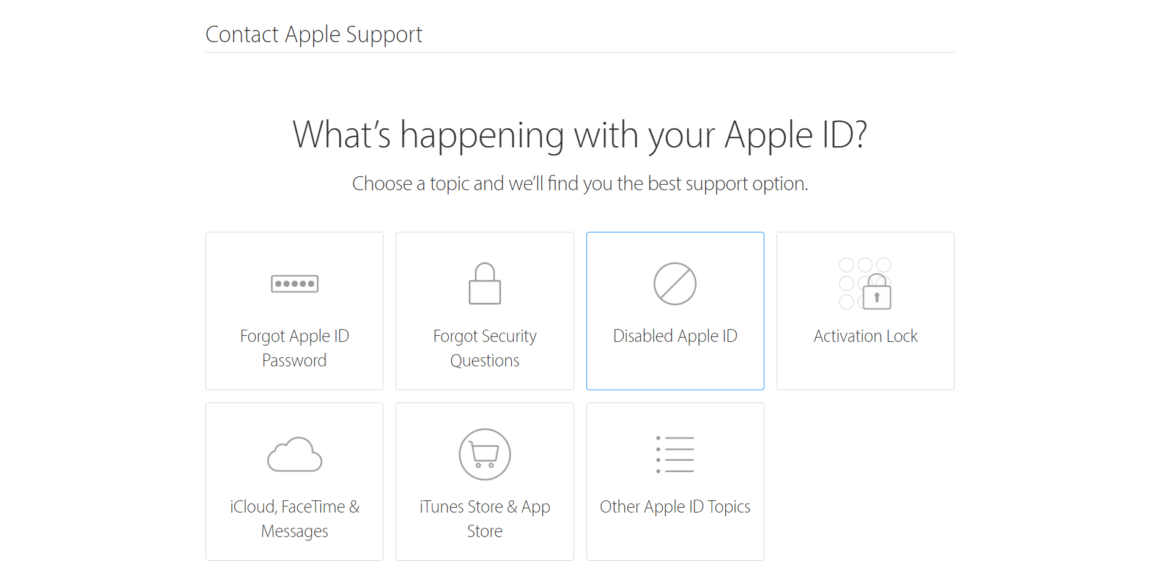
Task: Click the iTunes Store & App Store label text
Action: [x=484, y=518]
